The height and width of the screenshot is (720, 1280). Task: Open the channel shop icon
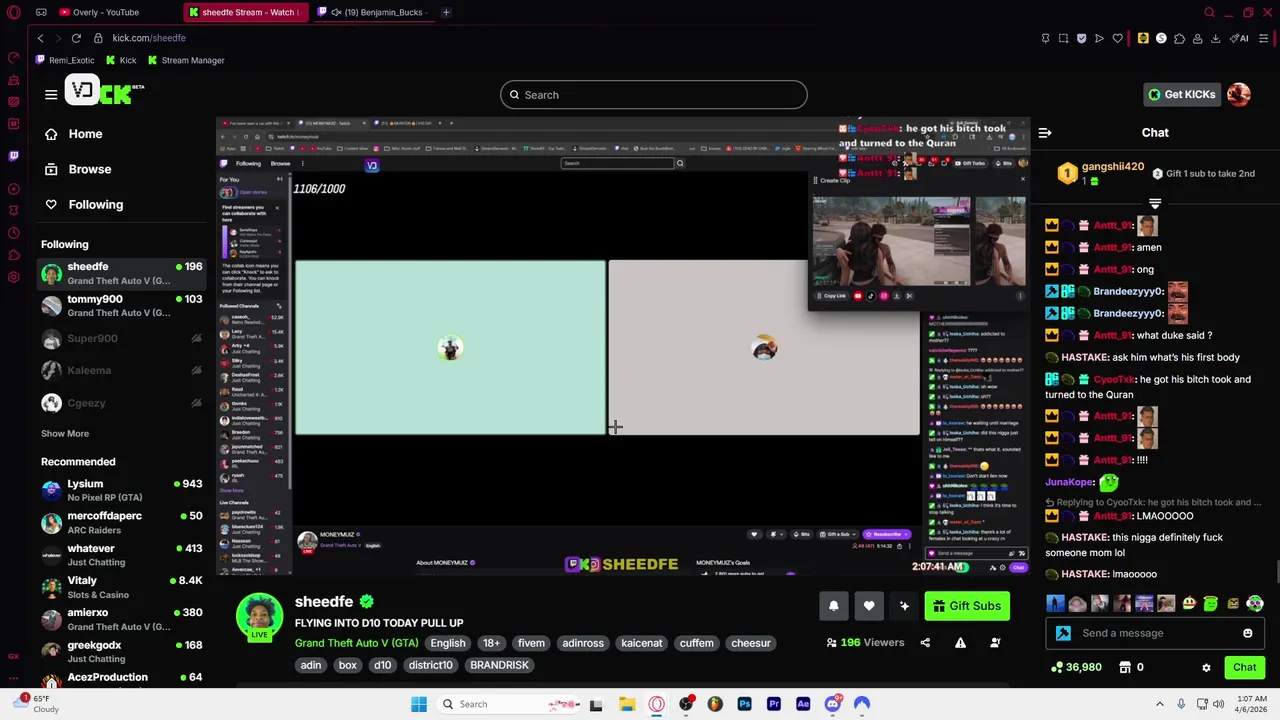(x=1125, y=667)
